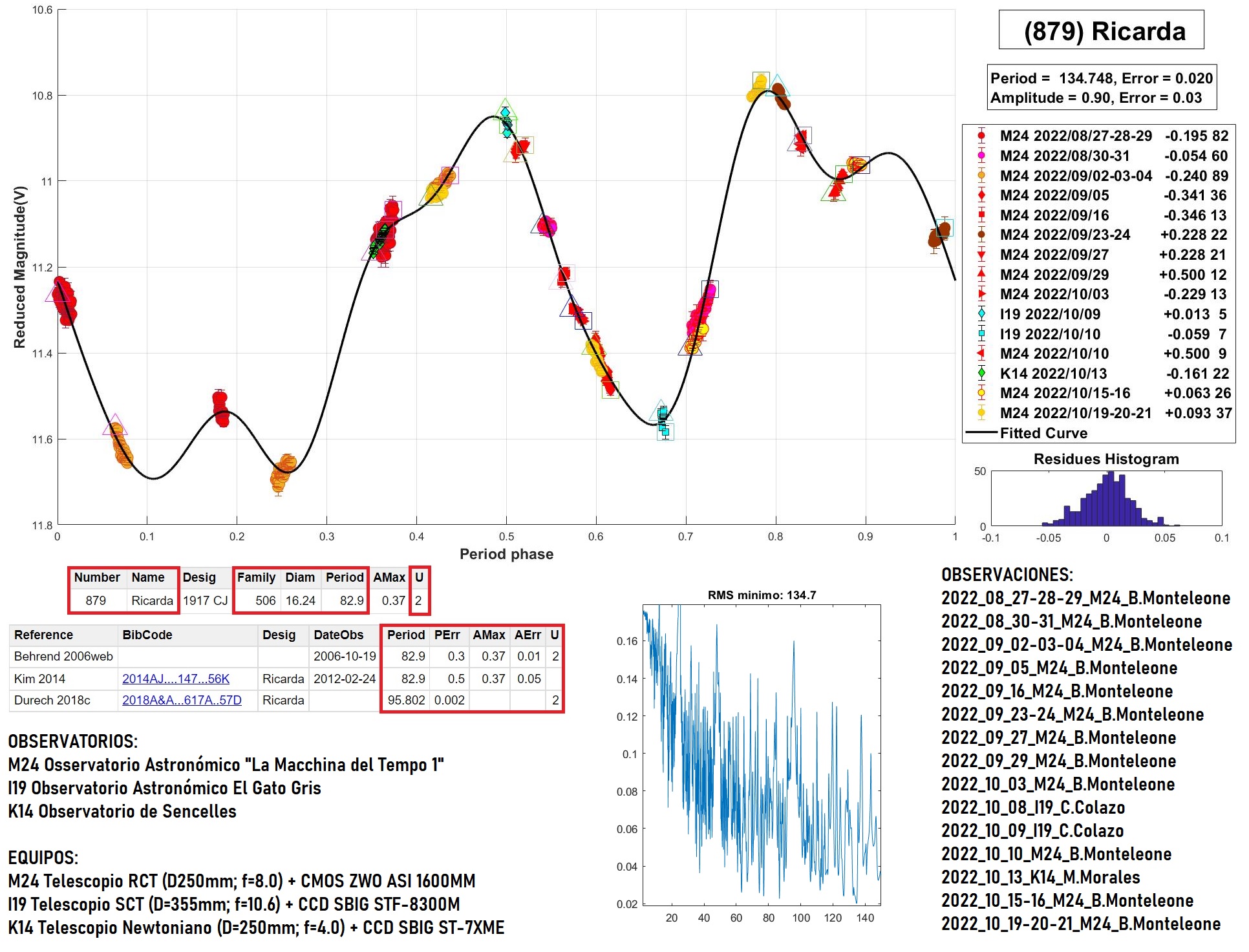1249x952 pixels.
Task: Click the Diam column header
Action: (300, 577)
